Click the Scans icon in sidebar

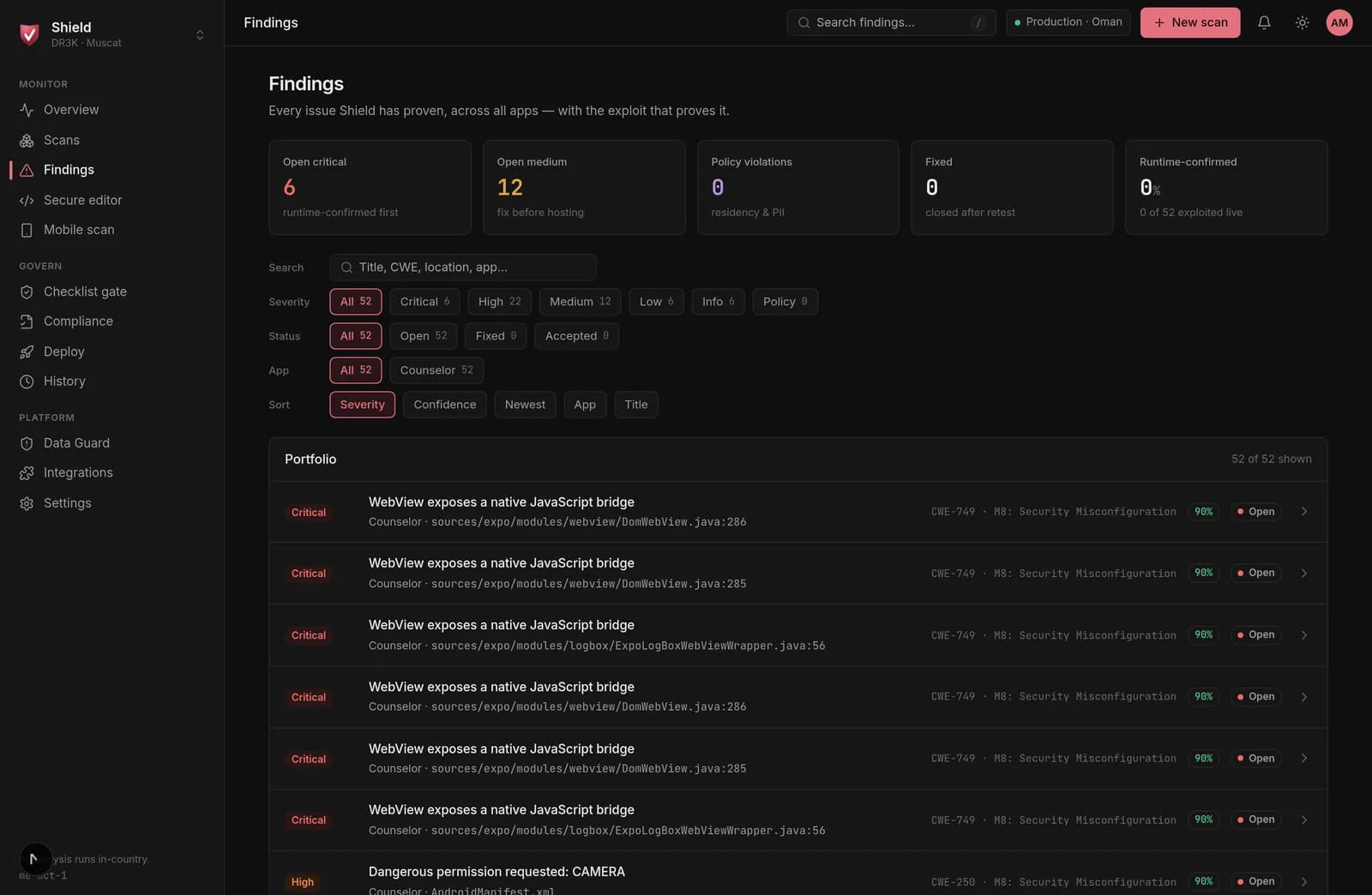click(27, 140)
